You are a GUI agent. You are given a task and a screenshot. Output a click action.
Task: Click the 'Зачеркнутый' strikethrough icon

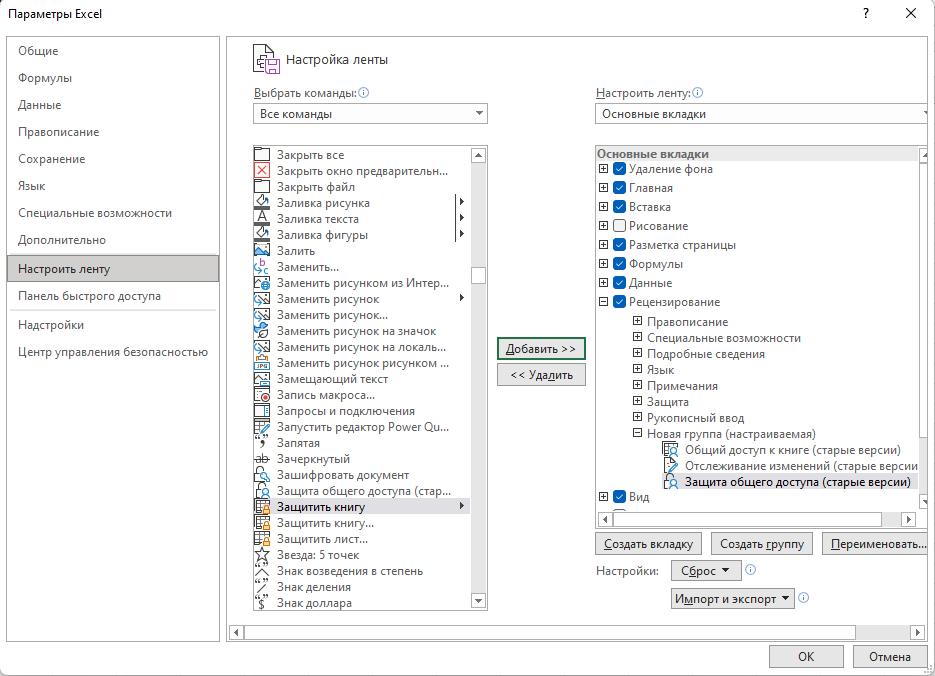262,459
